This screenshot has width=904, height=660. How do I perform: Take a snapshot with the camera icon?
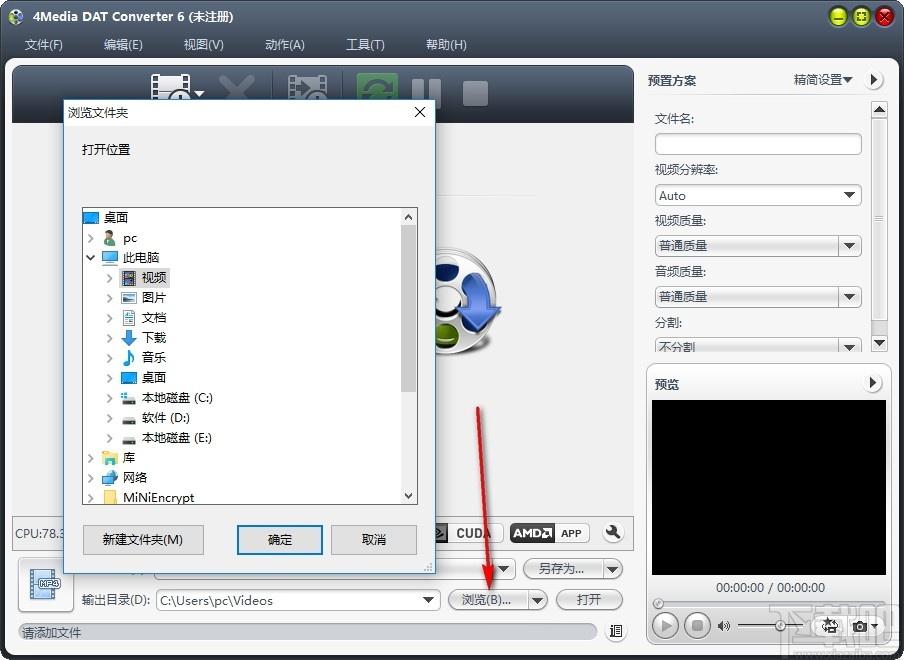pos(858,625)
